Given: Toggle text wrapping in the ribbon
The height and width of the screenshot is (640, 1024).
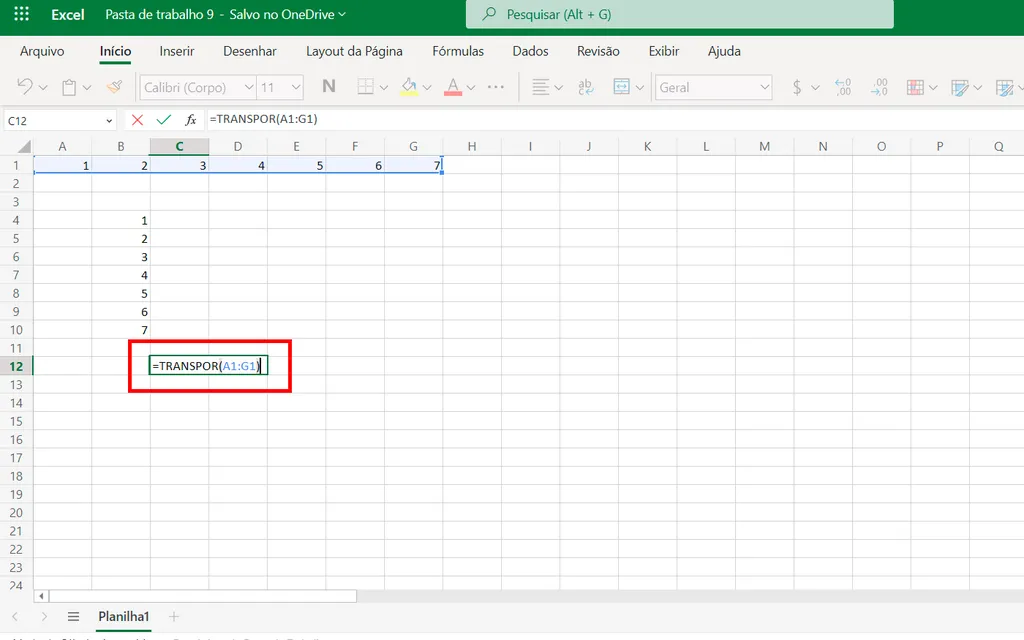Looking at the screenshot, I should (x=585, y=87).
